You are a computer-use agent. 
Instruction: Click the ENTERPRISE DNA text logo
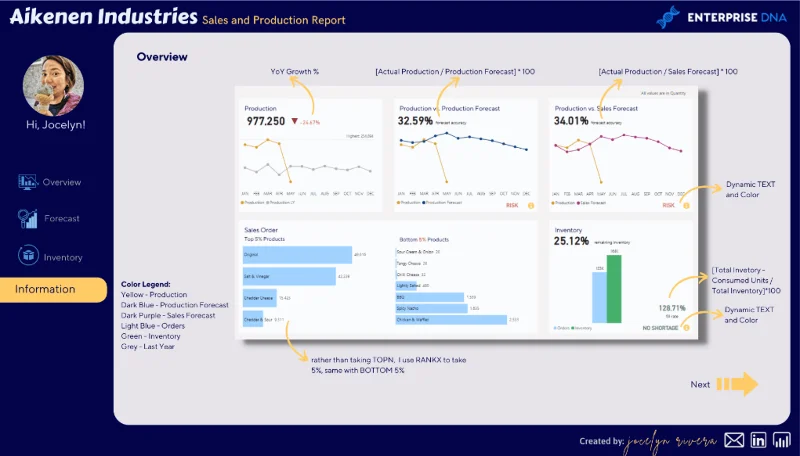point(737,17)
